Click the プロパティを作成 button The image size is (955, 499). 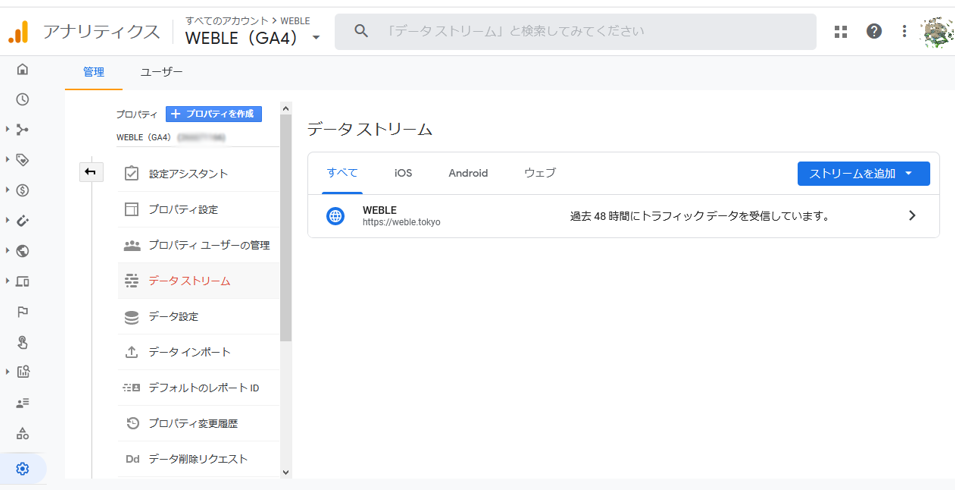click(214, 114)
